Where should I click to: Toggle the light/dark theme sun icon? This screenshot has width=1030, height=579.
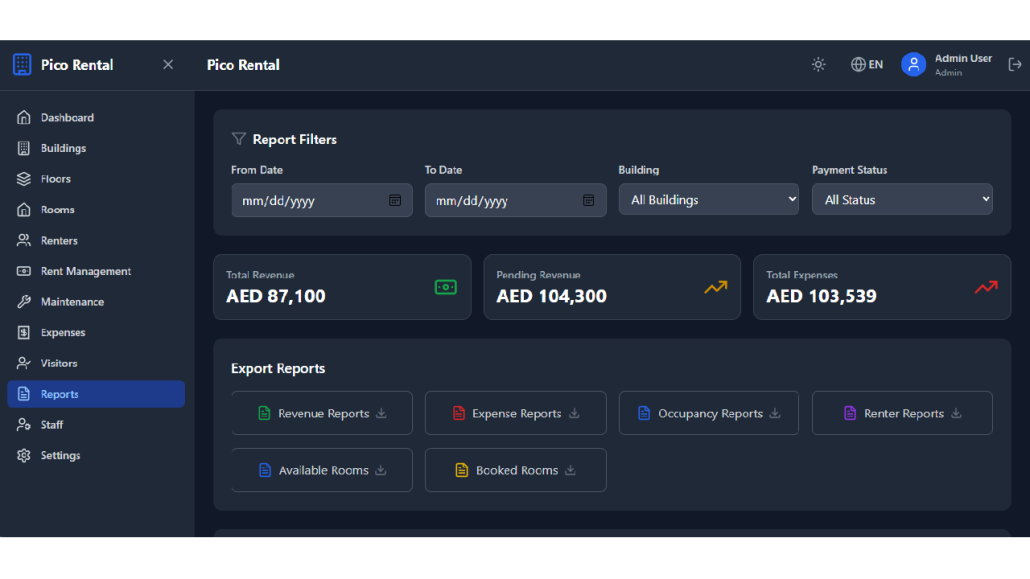click(818, 65)
